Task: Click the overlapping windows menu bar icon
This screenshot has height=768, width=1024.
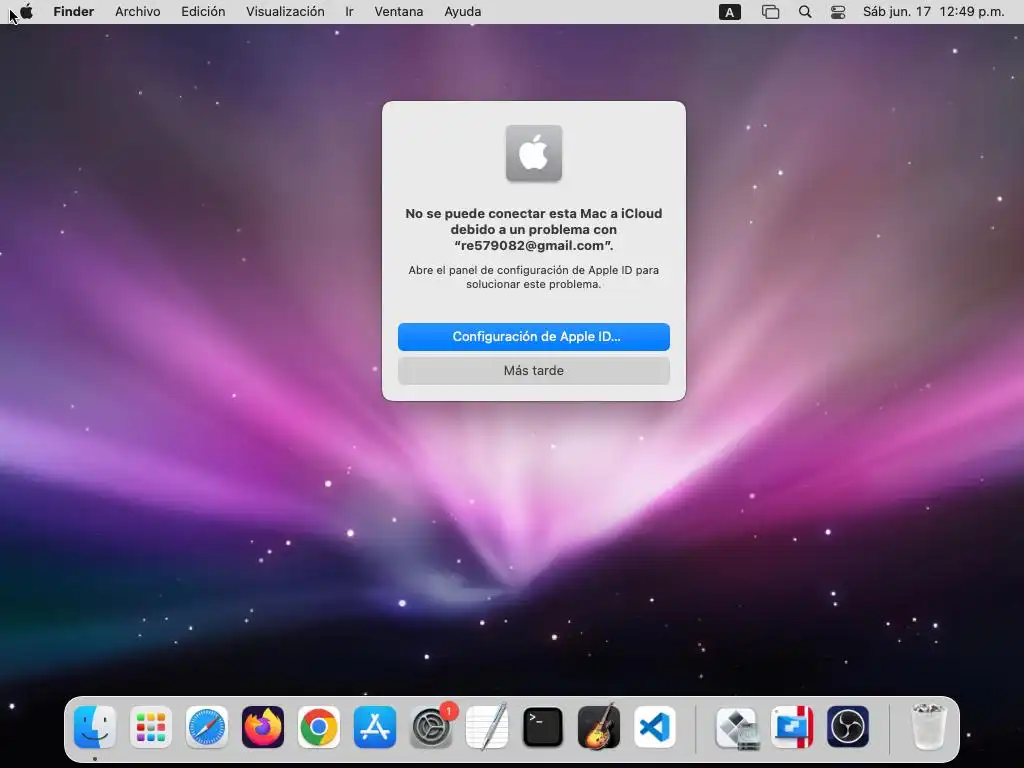Action: point(771,12)
